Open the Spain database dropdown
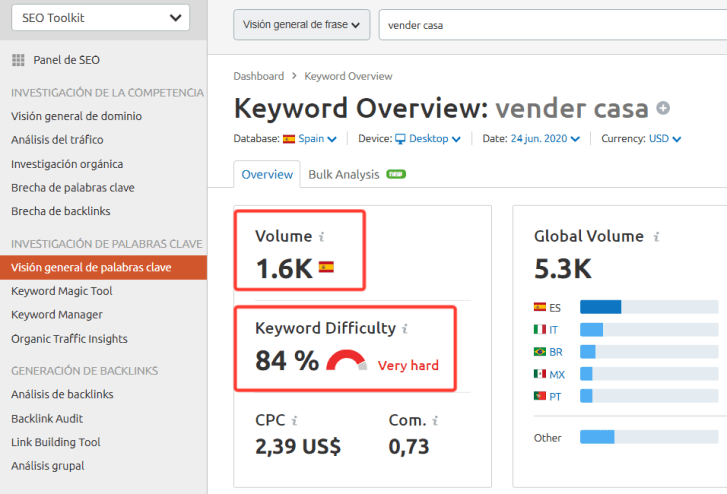 coord(317,139)
